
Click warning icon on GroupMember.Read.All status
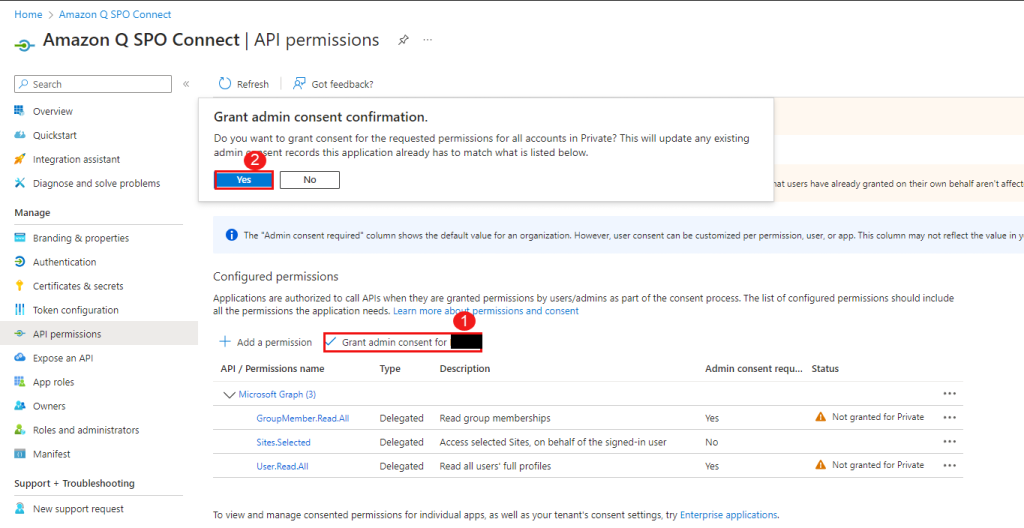[821, 417]
